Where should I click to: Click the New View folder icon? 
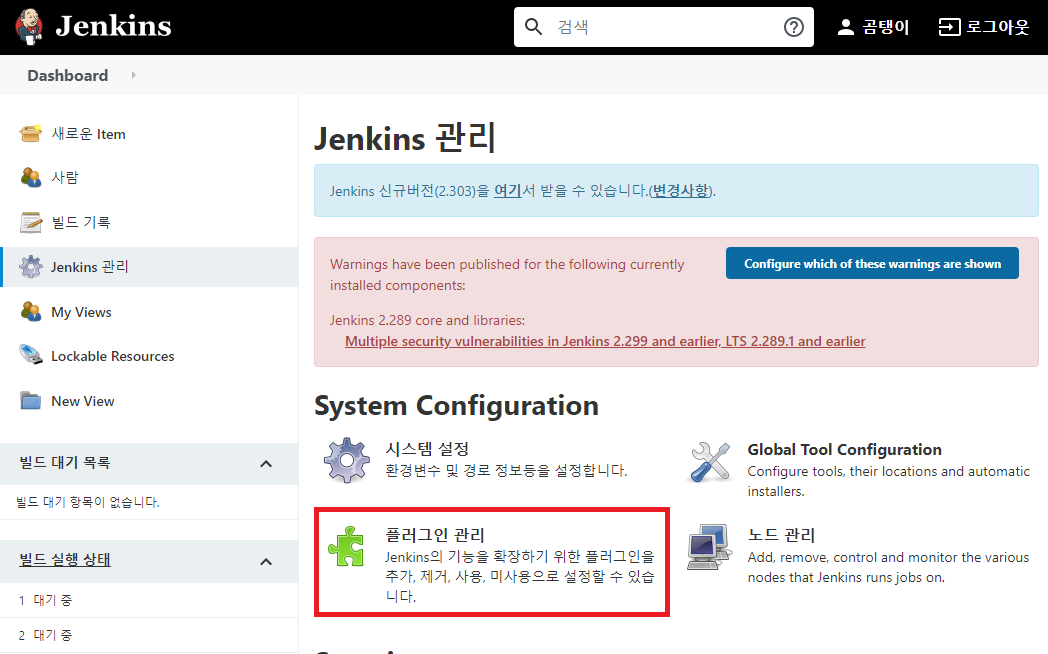31,401
